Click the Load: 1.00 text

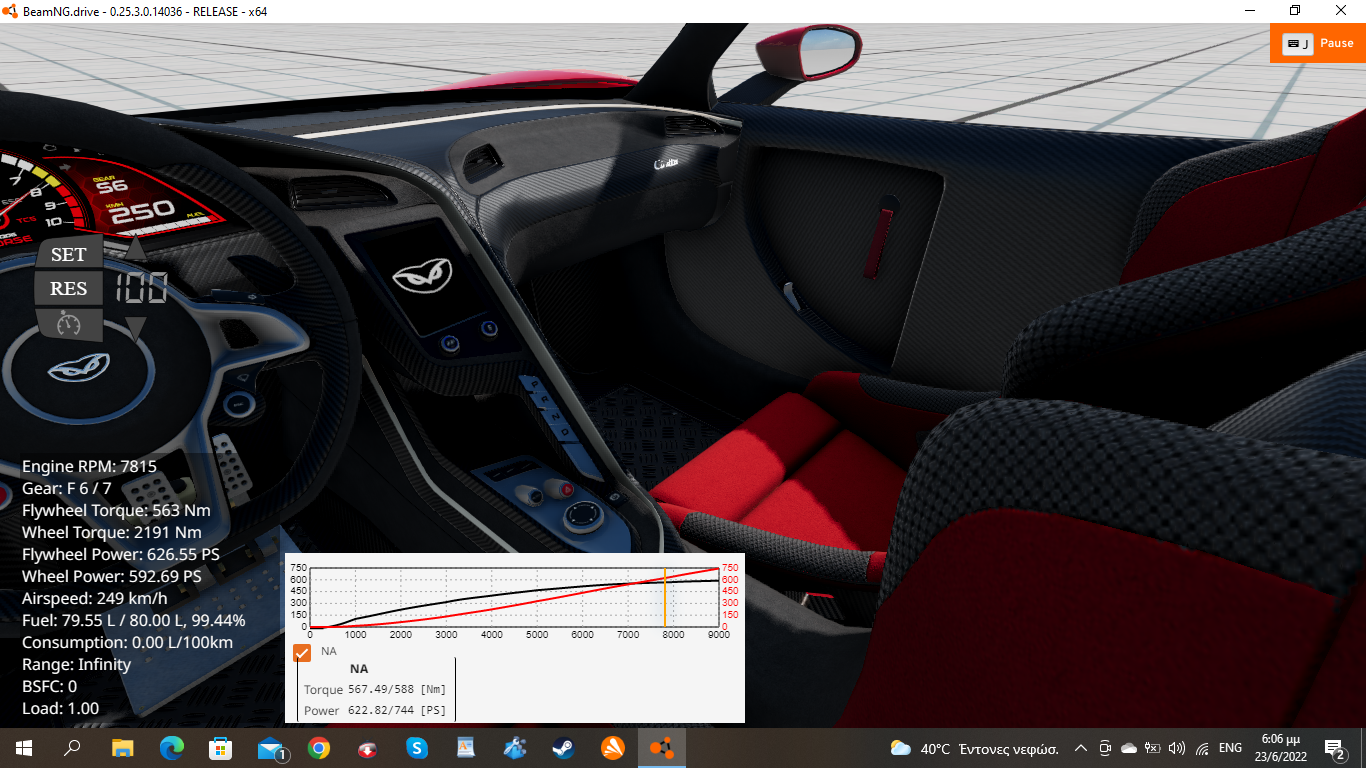click(60, 708)
